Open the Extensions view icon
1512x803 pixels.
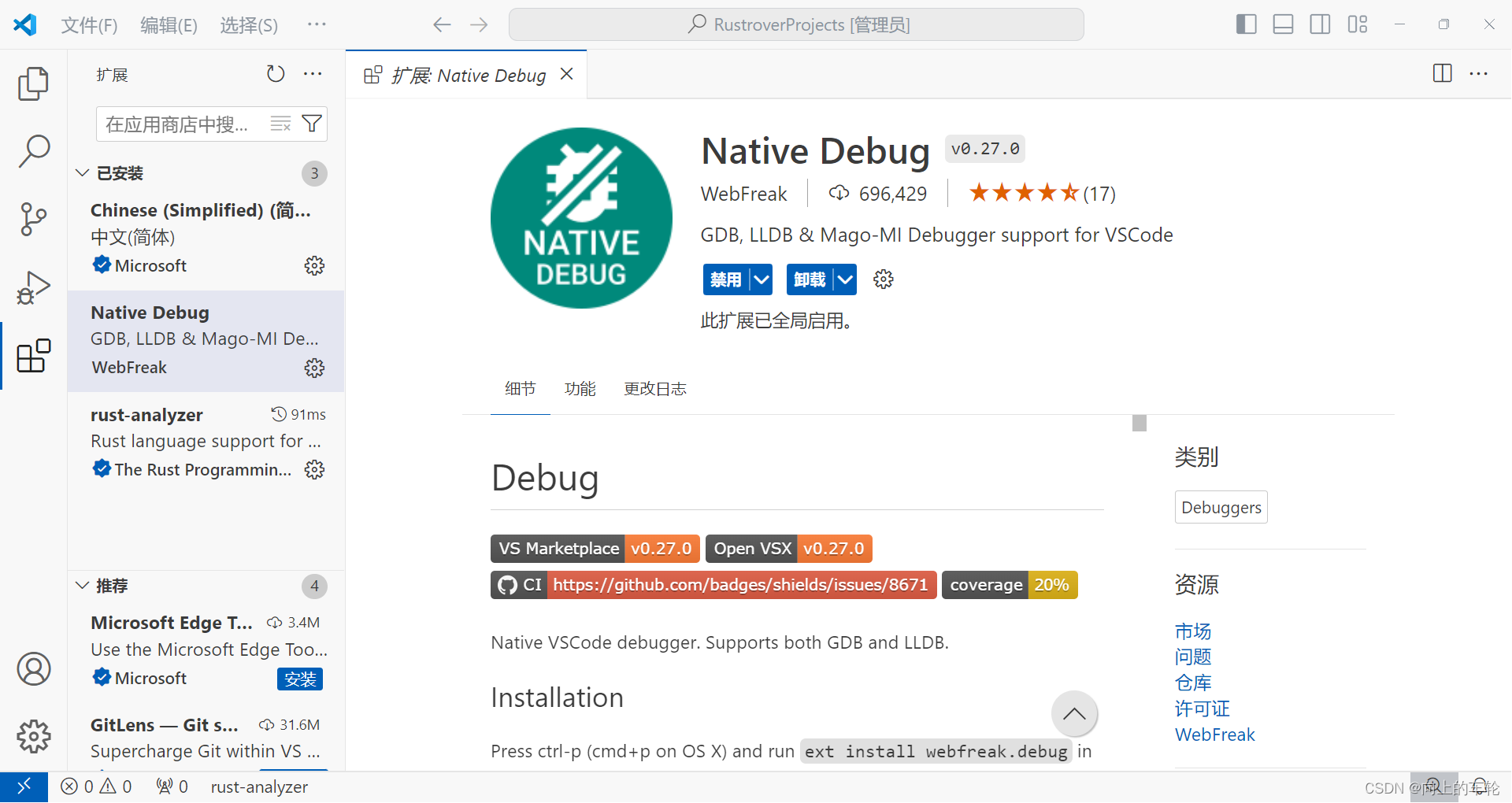pyautogui.click(x=33, y=356)
